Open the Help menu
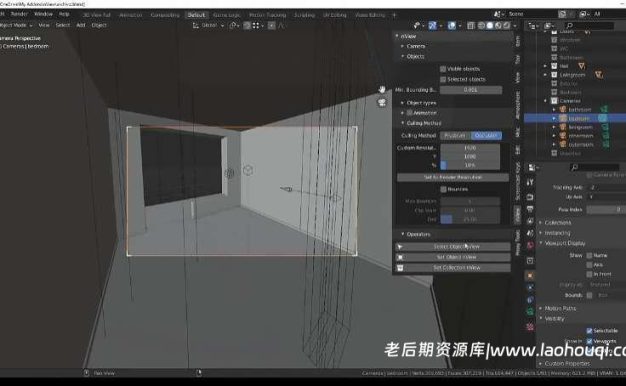This screenshot has width=626, height=386. click(x=64, y=14)
